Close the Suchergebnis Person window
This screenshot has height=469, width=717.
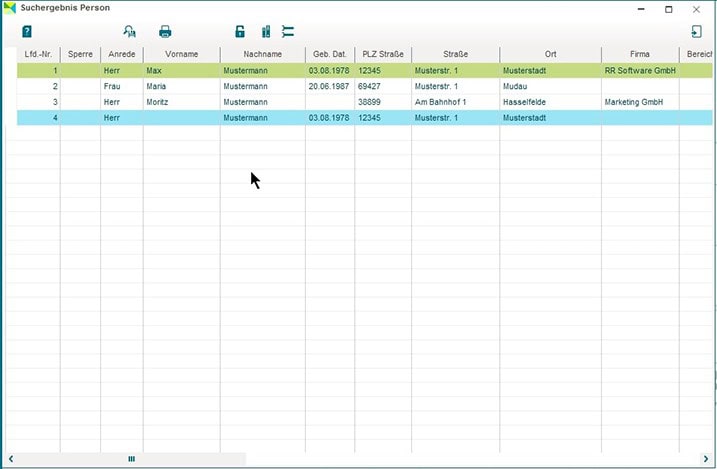696,9
